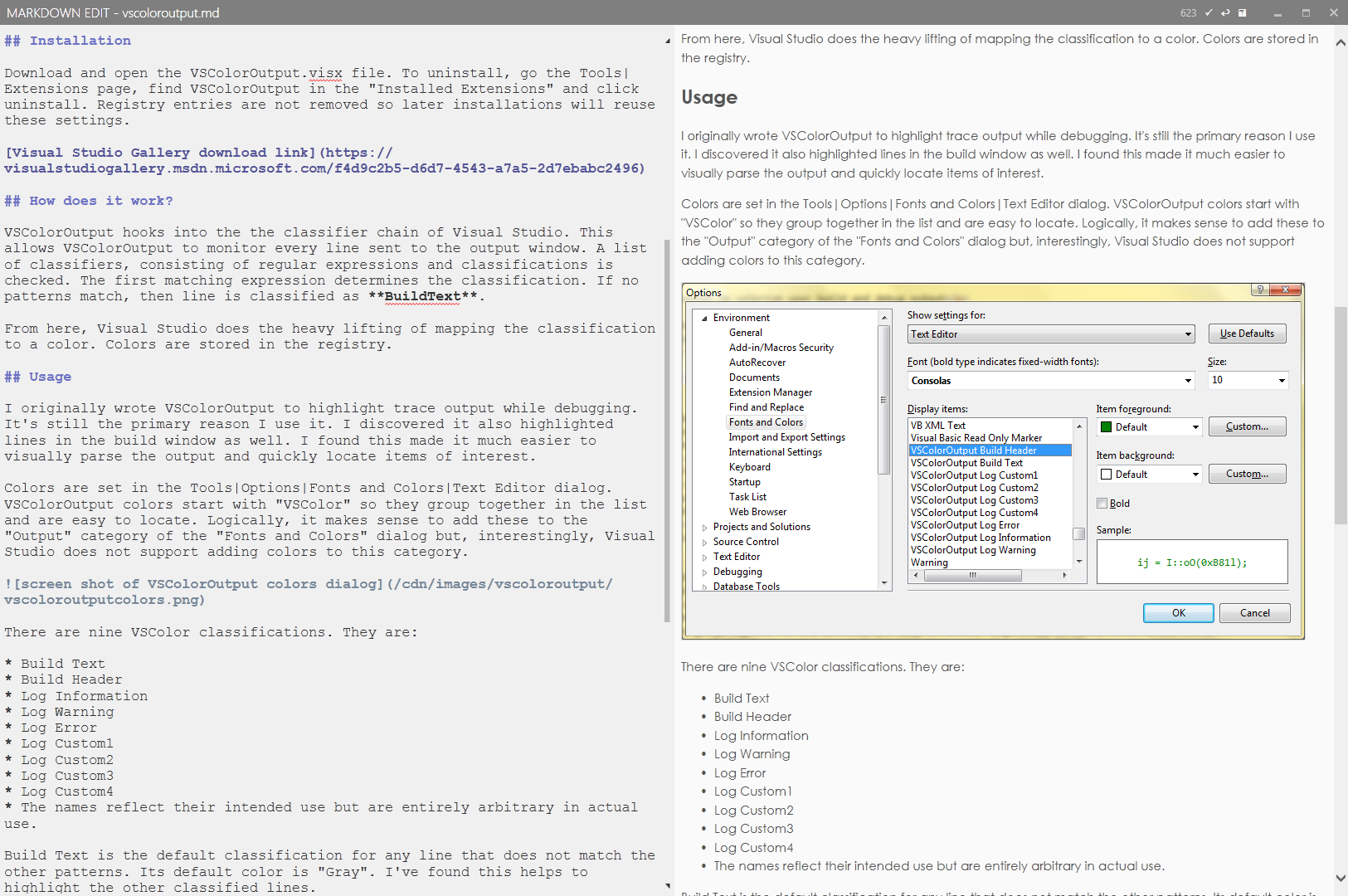Image resolution: width=1348 pixels, height=896 pixels.
Task: Select 'General' under Environment tree
Action: click(x=746, y=333)
